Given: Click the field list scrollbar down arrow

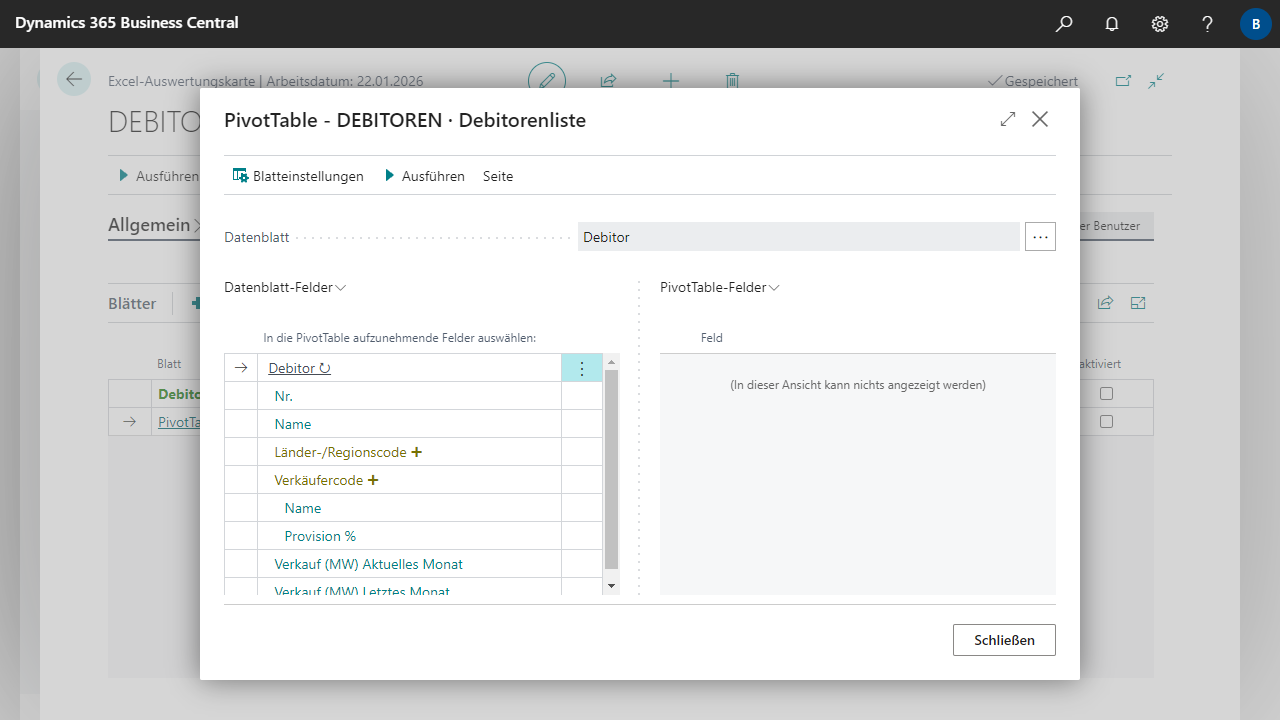Looking at the screenshot, I should click(611, 585).
